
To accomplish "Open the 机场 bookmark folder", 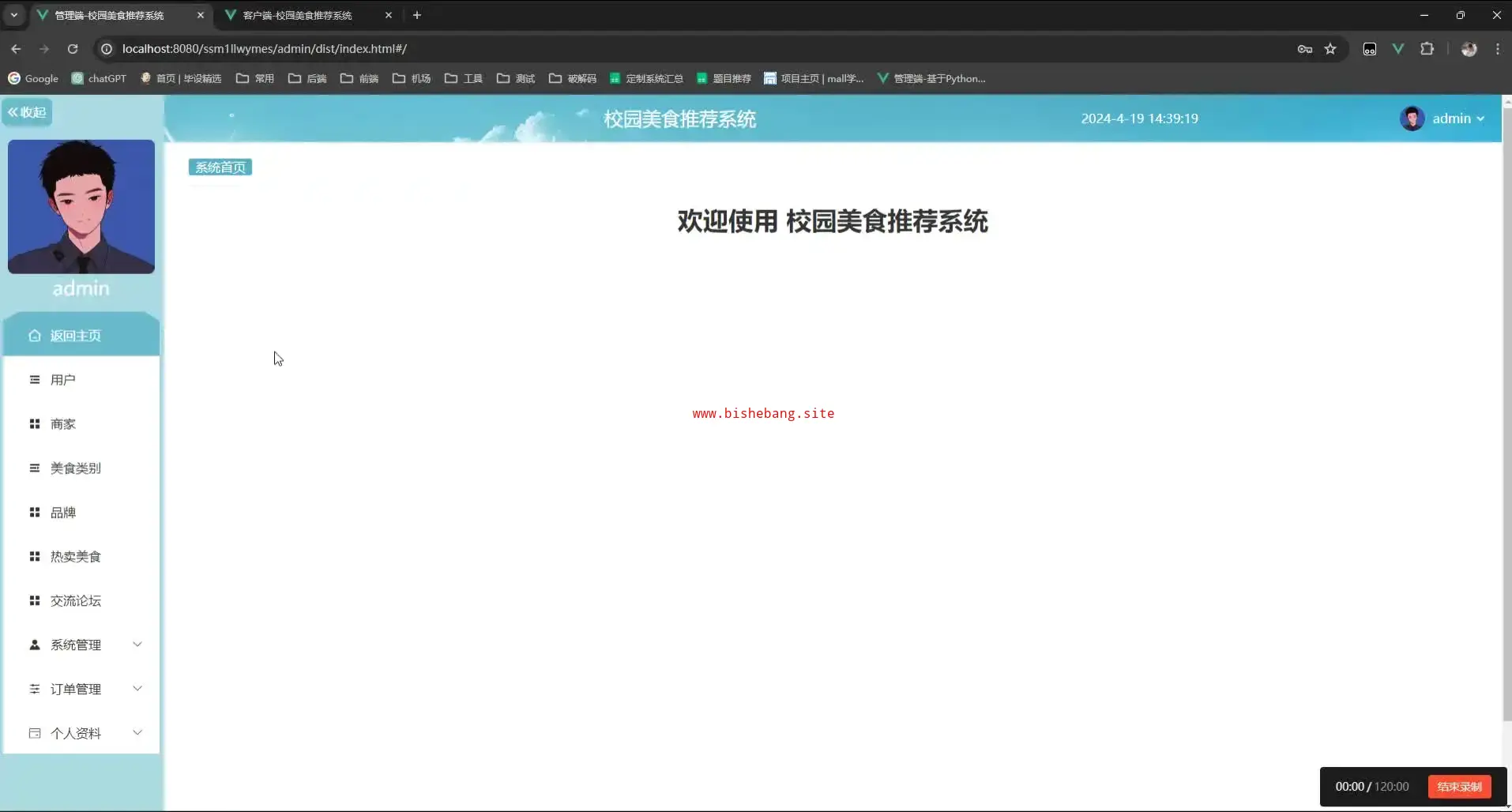I will tap(412, 78).
